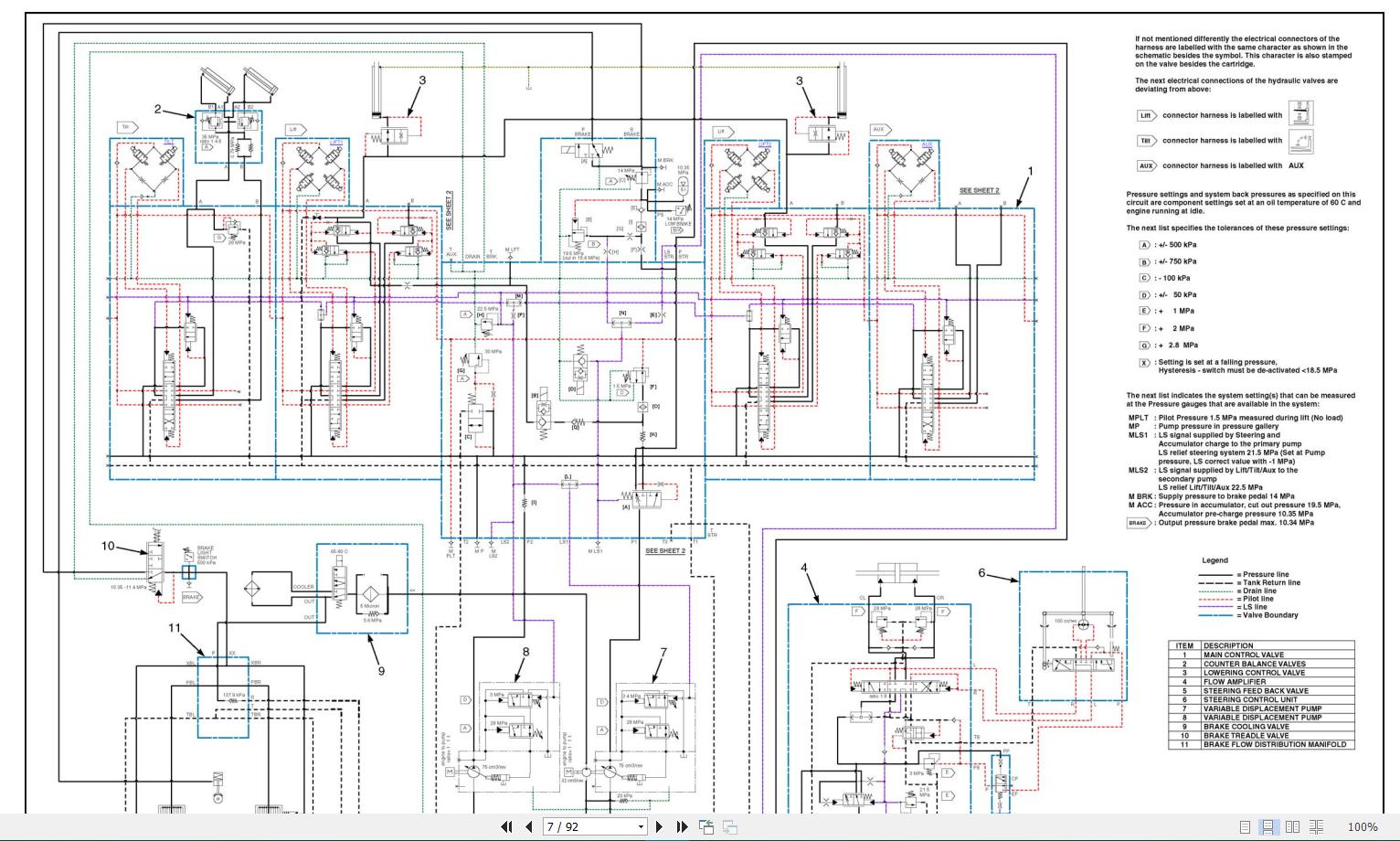Click the Legend heading on the schematic
The height and width of the screenshot is (841, 1400).
tap(1214, 560)
